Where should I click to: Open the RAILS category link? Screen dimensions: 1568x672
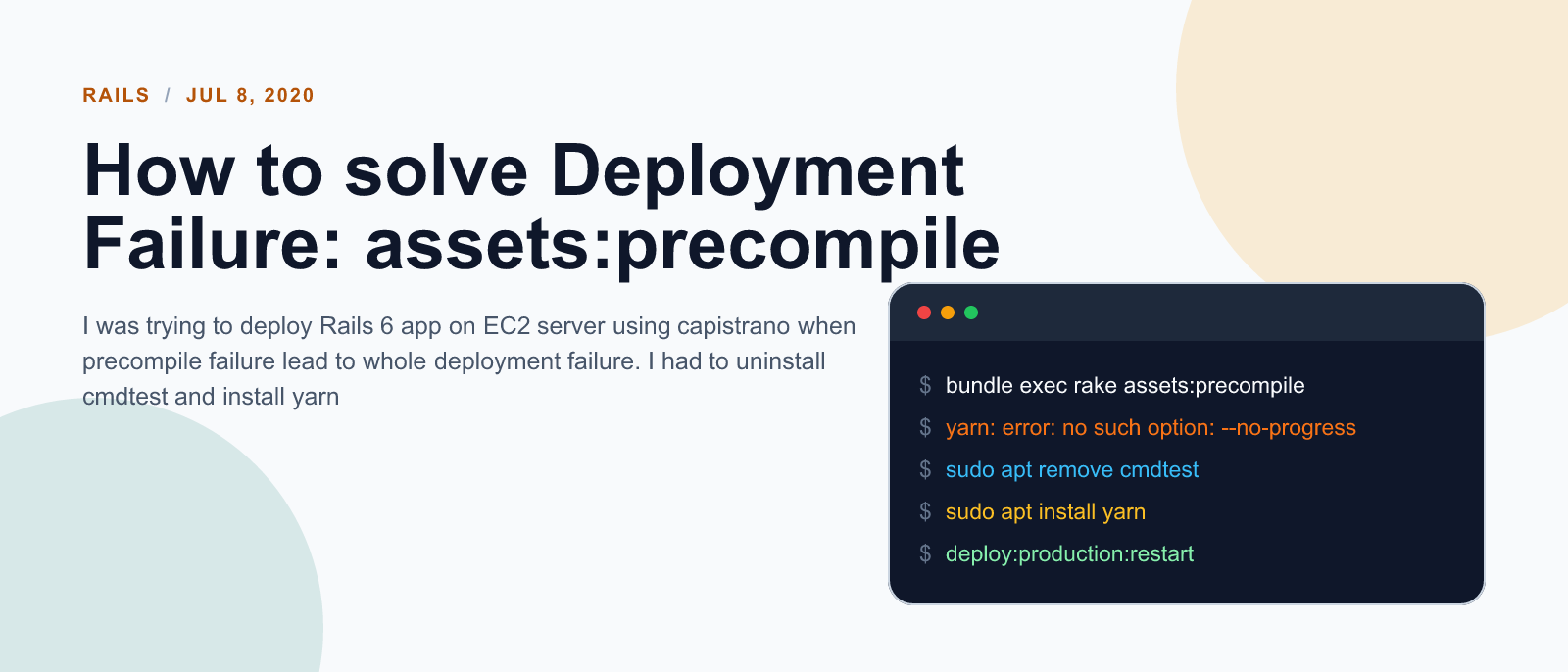click(116, 95)
